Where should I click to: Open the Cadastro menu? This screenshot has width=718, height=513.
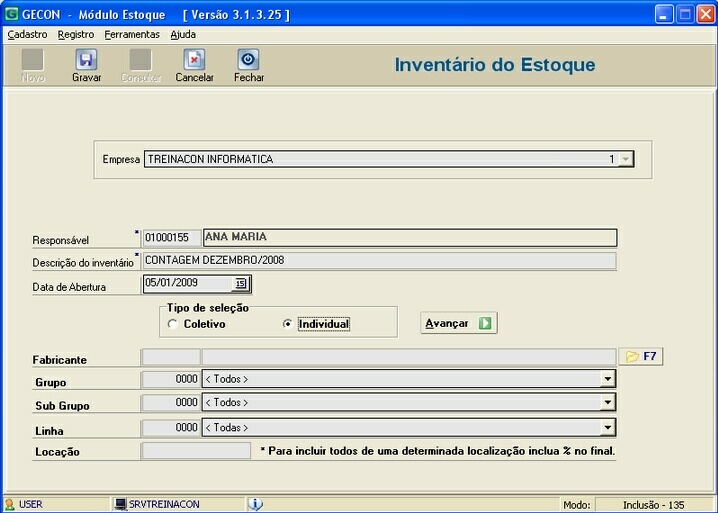point(27,35)
